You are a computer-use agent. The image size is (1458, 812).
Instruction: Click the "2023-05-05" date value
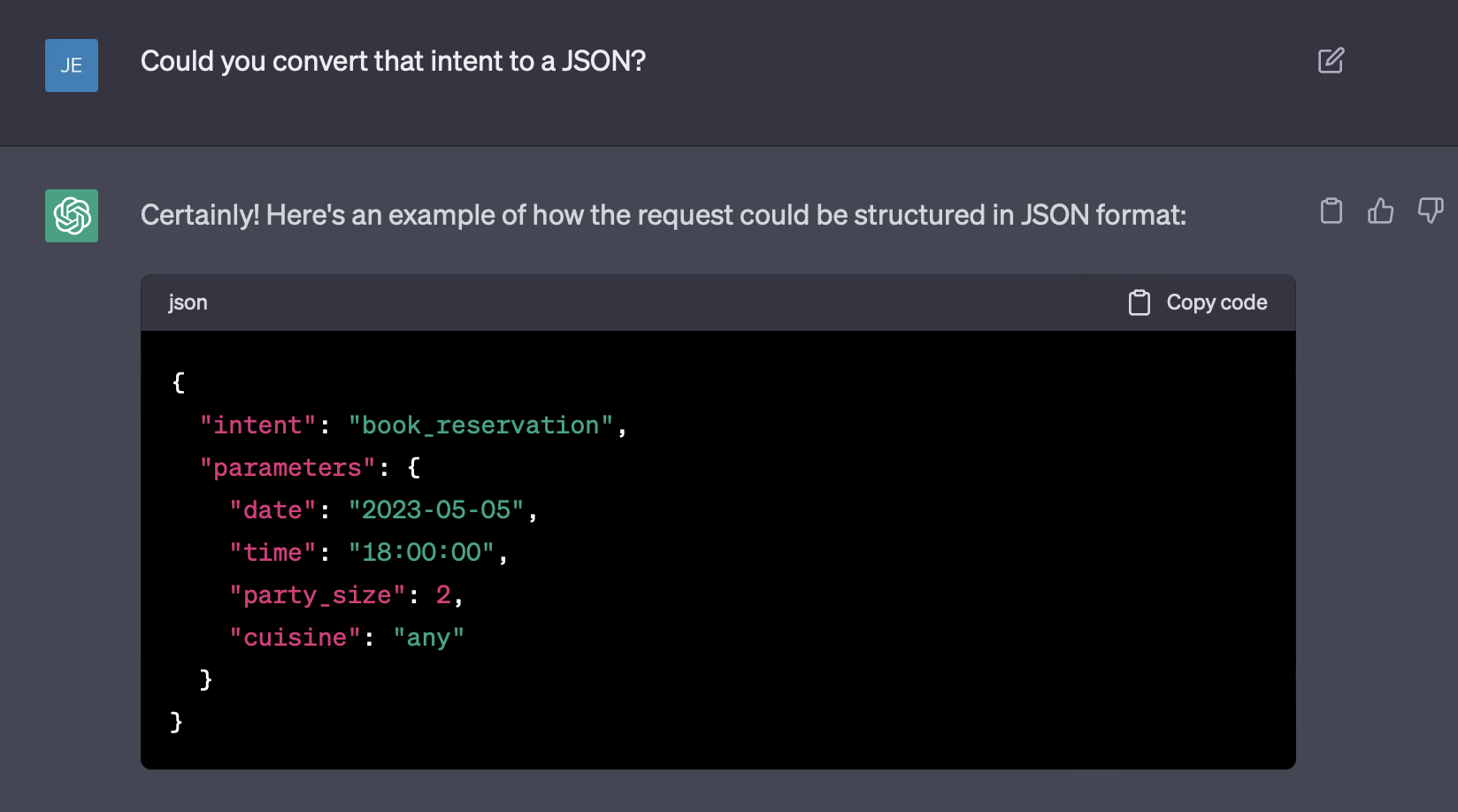[436, 510]
